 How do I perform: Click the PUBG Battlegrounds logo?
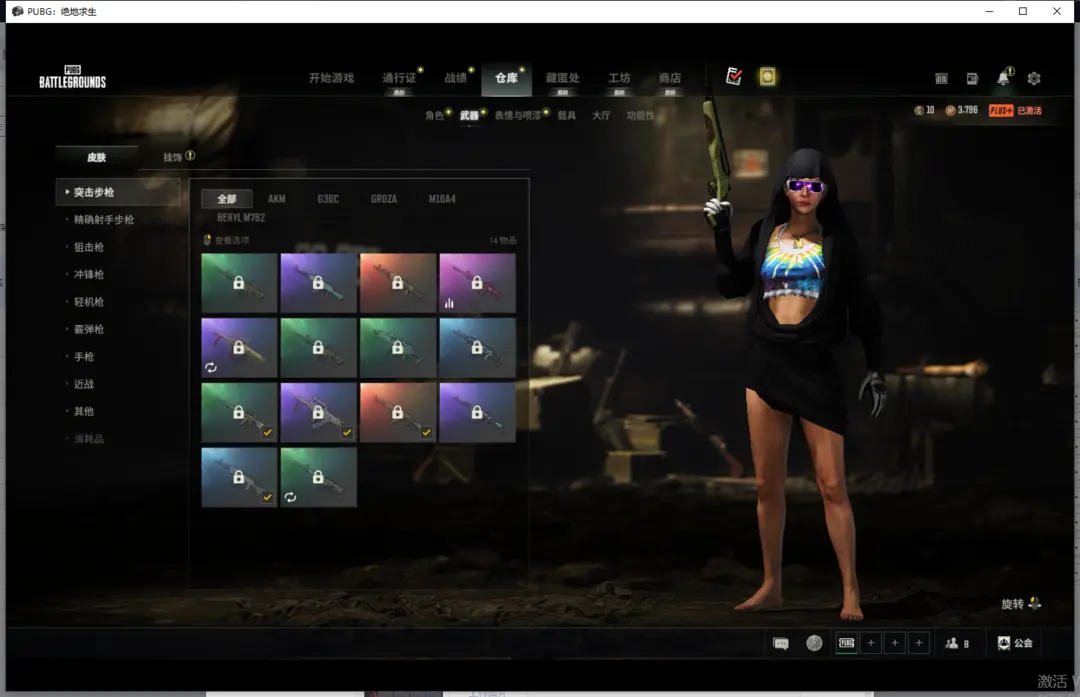(x=72, y=77)
